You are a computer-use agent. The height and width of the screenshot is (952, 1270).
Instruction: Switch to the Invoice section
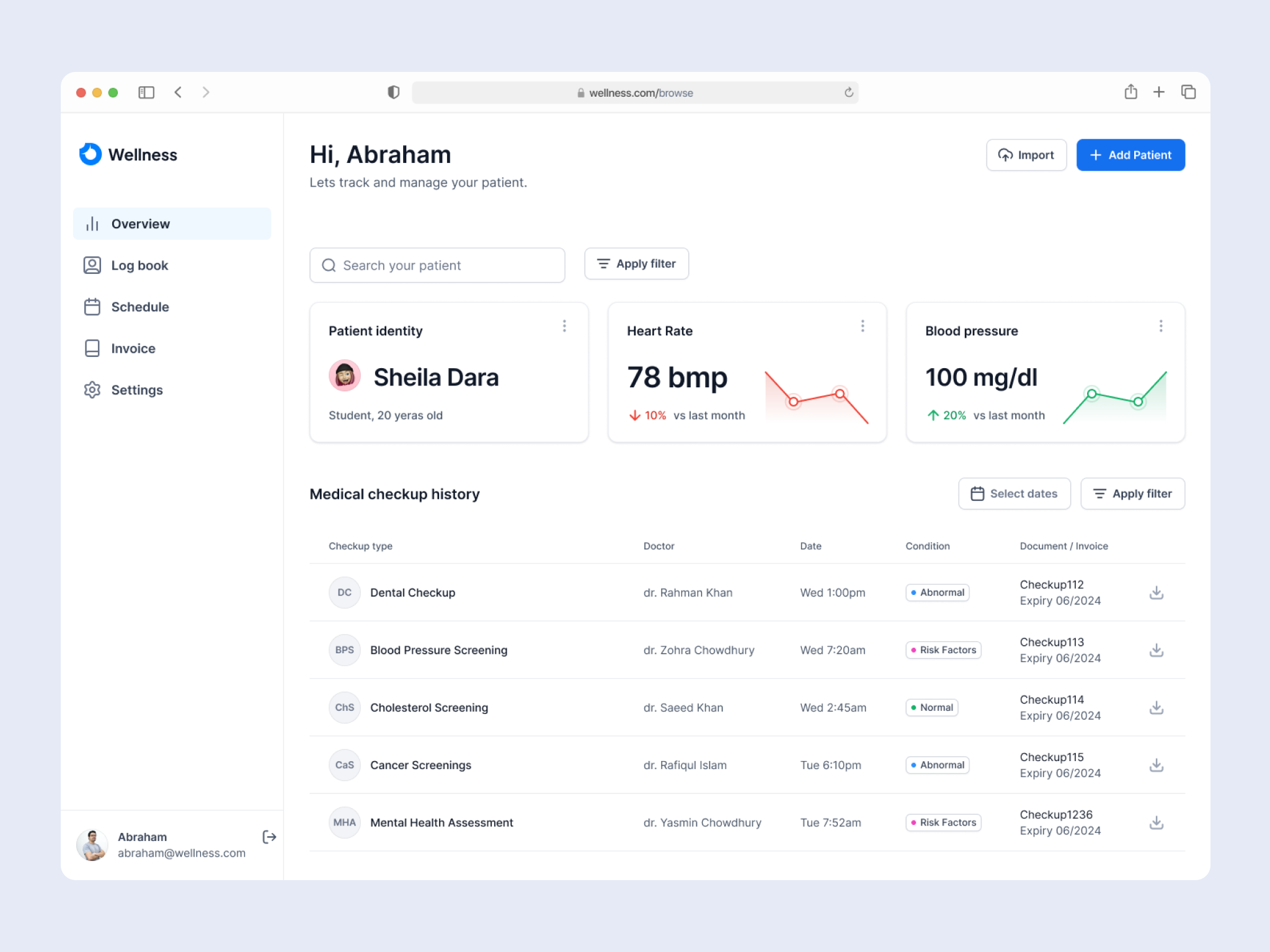(133, 348)
